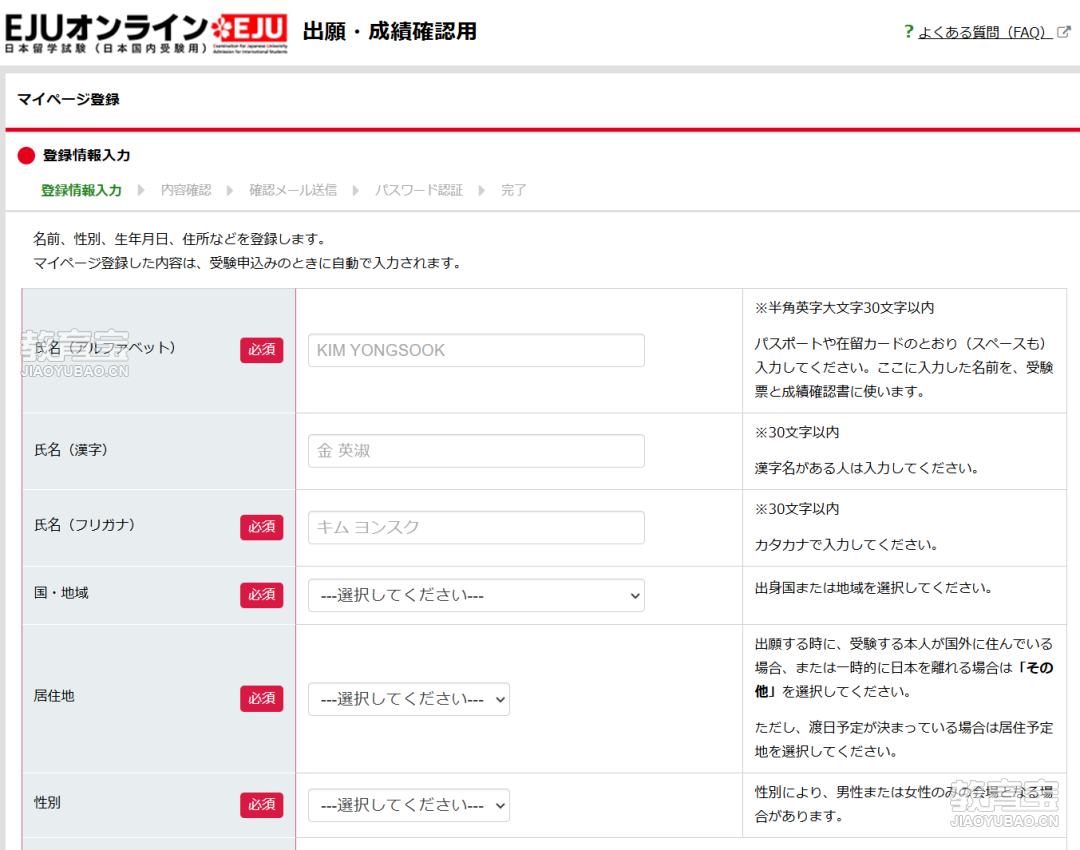Select the 内容確認 step in progress bar
Viewport: 1080px width, 850px height.
click(186, 190)
